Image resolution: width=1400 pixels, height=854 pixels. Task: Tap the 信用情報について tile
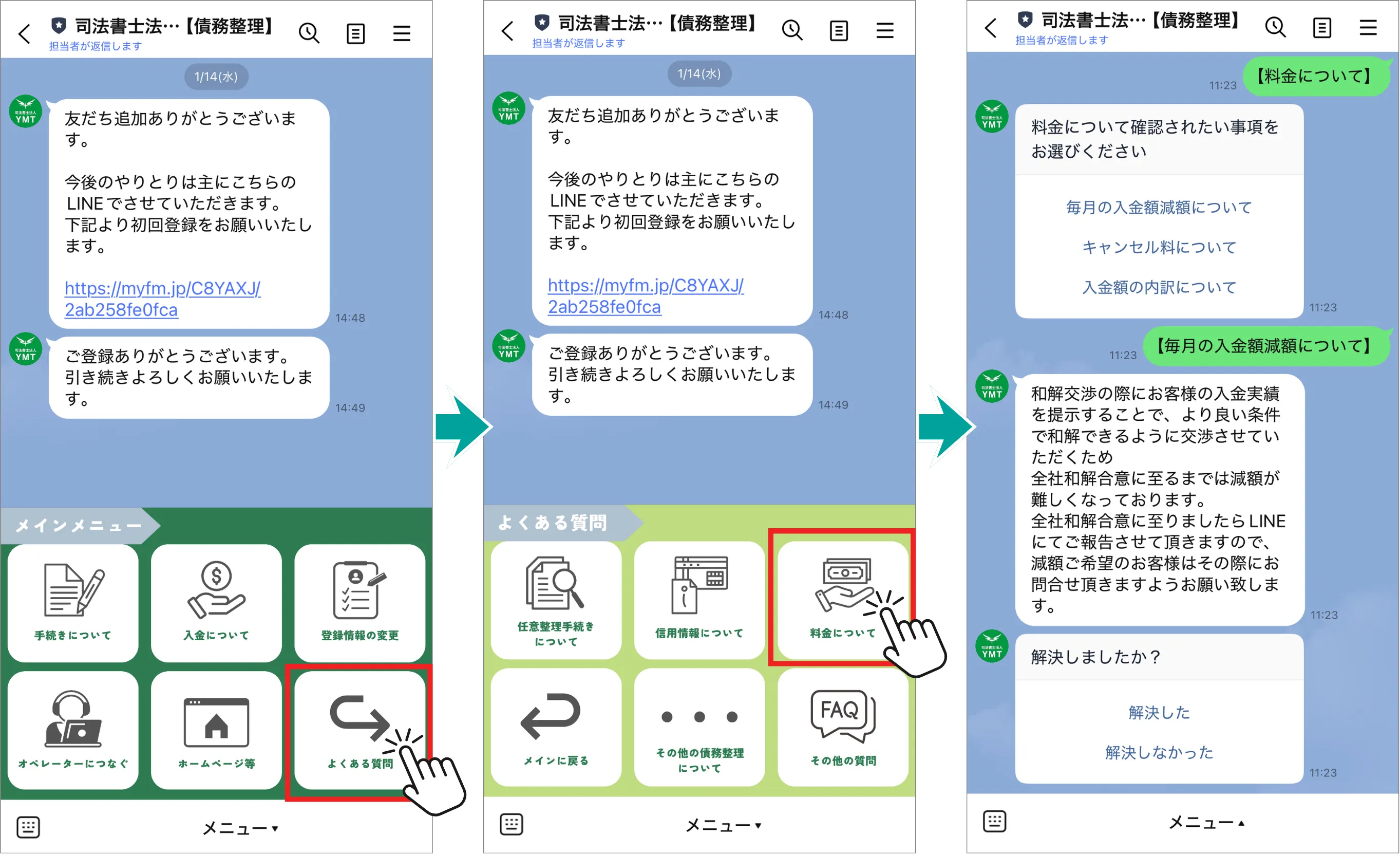[x=699, y=600]
